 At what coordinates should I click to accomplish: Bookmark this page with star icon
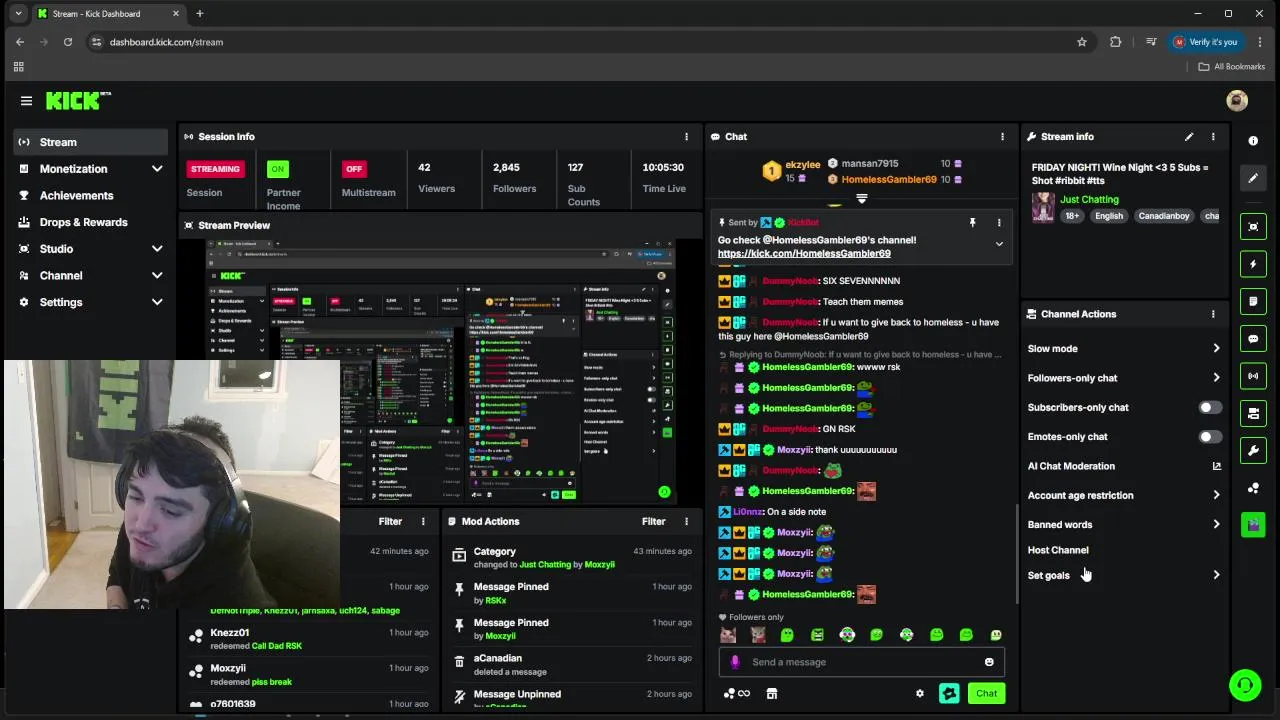pos(1082,42)
